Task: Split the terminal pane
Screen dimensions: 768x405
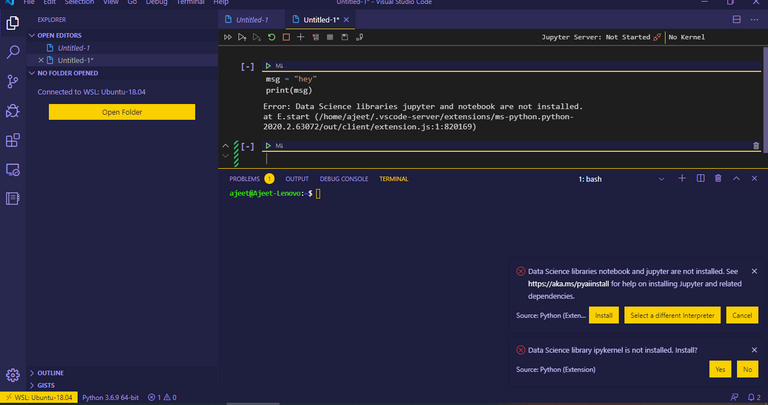Action: pyautogui.click(x=699, y=178)
